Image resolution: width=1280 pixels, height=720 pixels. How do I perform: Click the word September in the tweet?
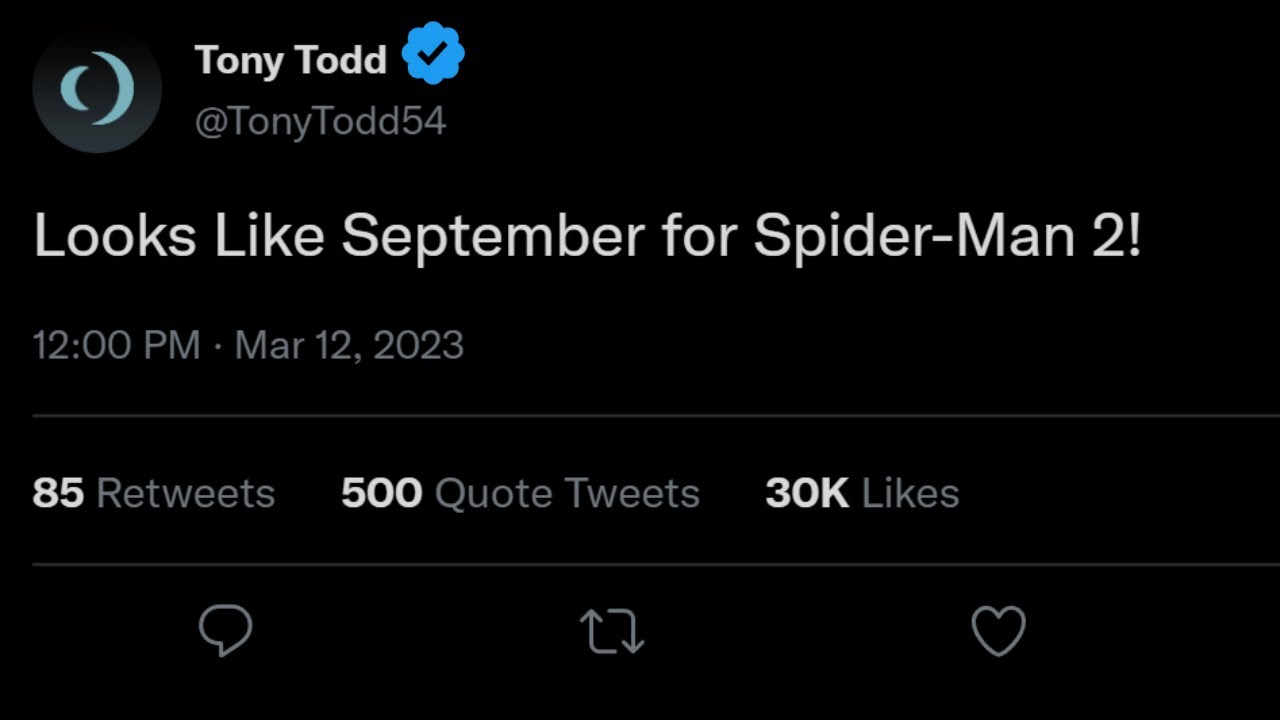click(493, 238)
